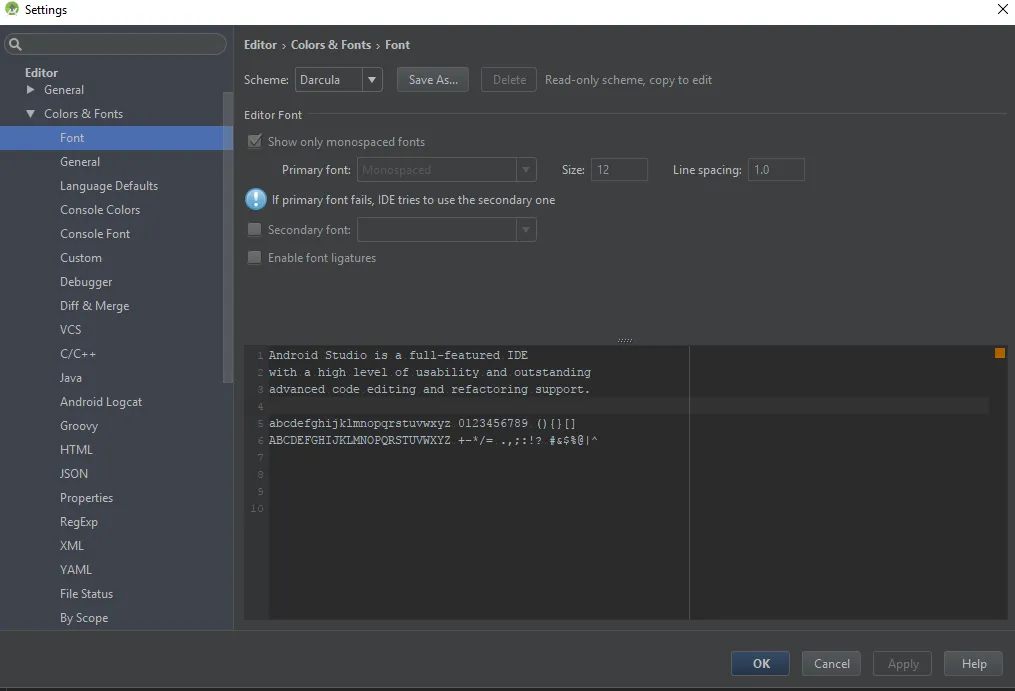Open Console Colors settings
1015x691 pixels.
(100, 210)
